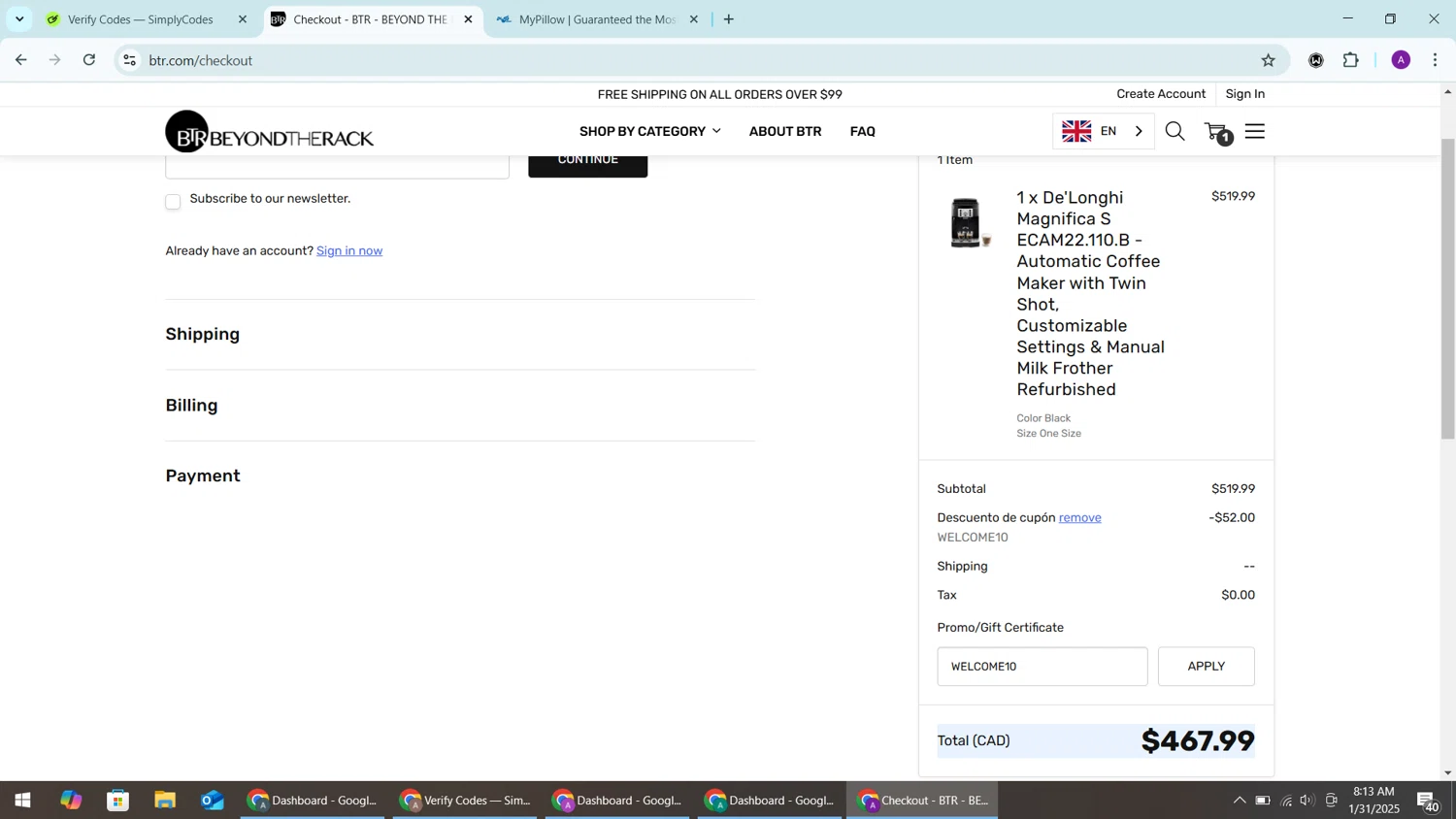Open the Extensions puzzle icon

point(1350,60)
